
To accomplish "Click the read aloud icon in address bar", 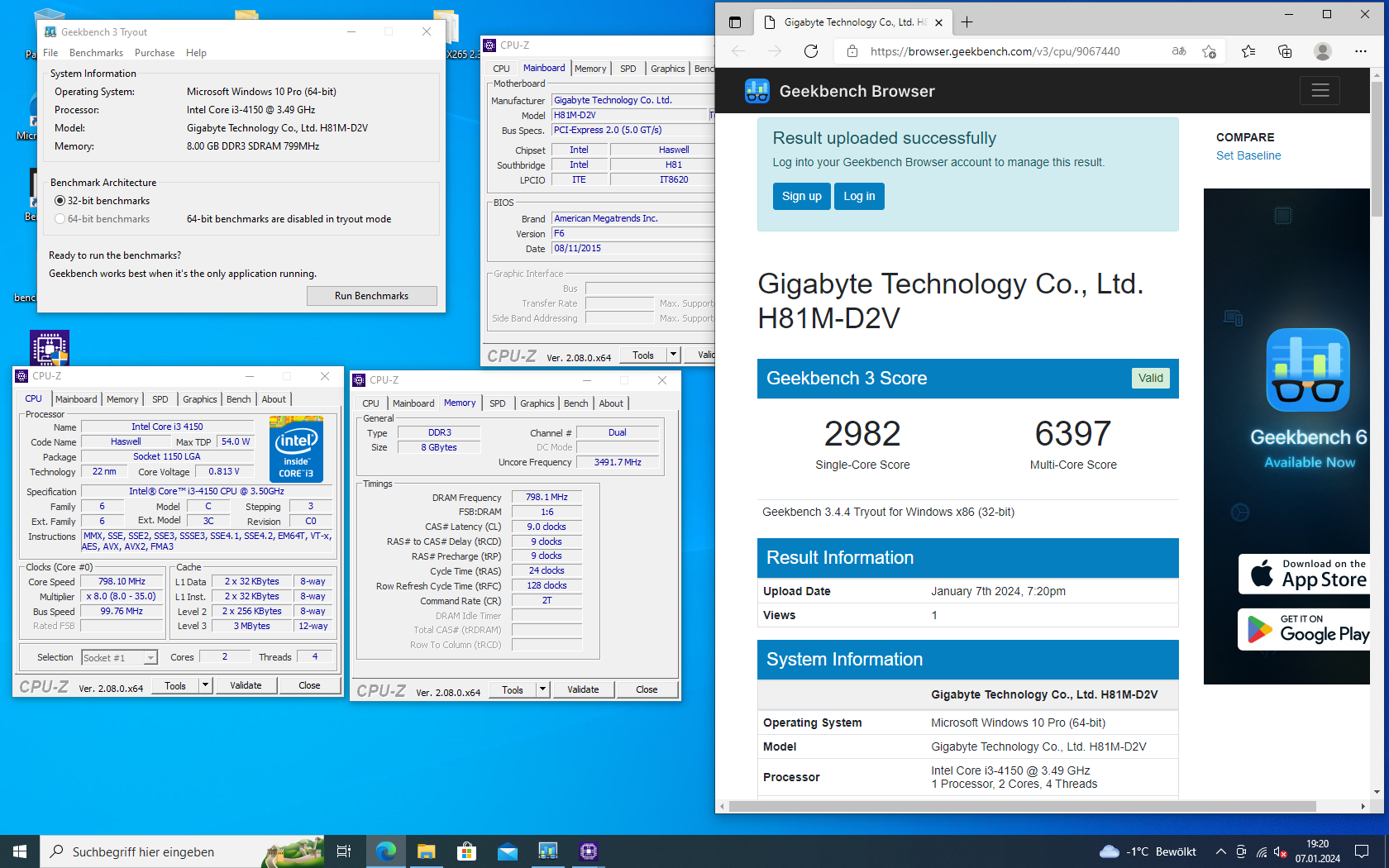I will [1179, 51].
